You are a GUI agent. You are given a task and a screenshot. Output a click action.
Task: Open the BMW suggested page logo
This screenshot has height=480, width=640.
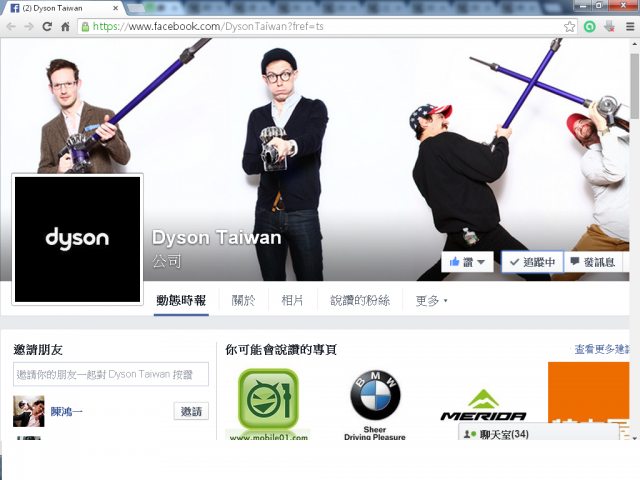[x=375, y=396]
